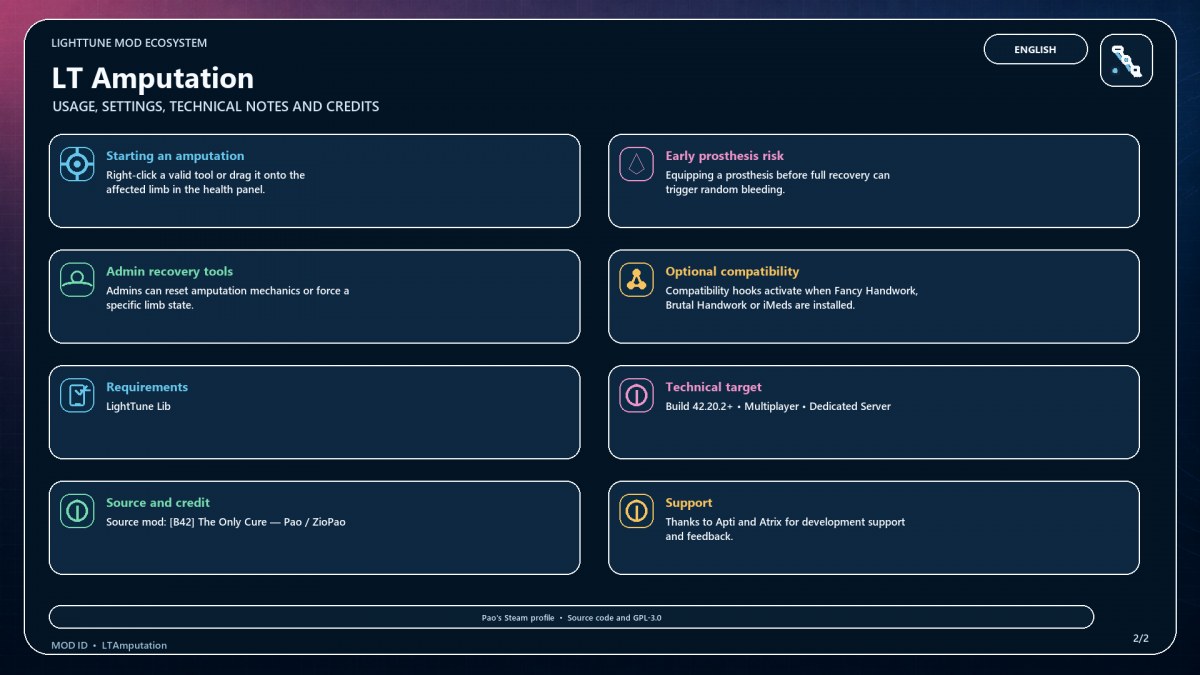
Task: Click the Requirements card heading
Action: [147, 387]
